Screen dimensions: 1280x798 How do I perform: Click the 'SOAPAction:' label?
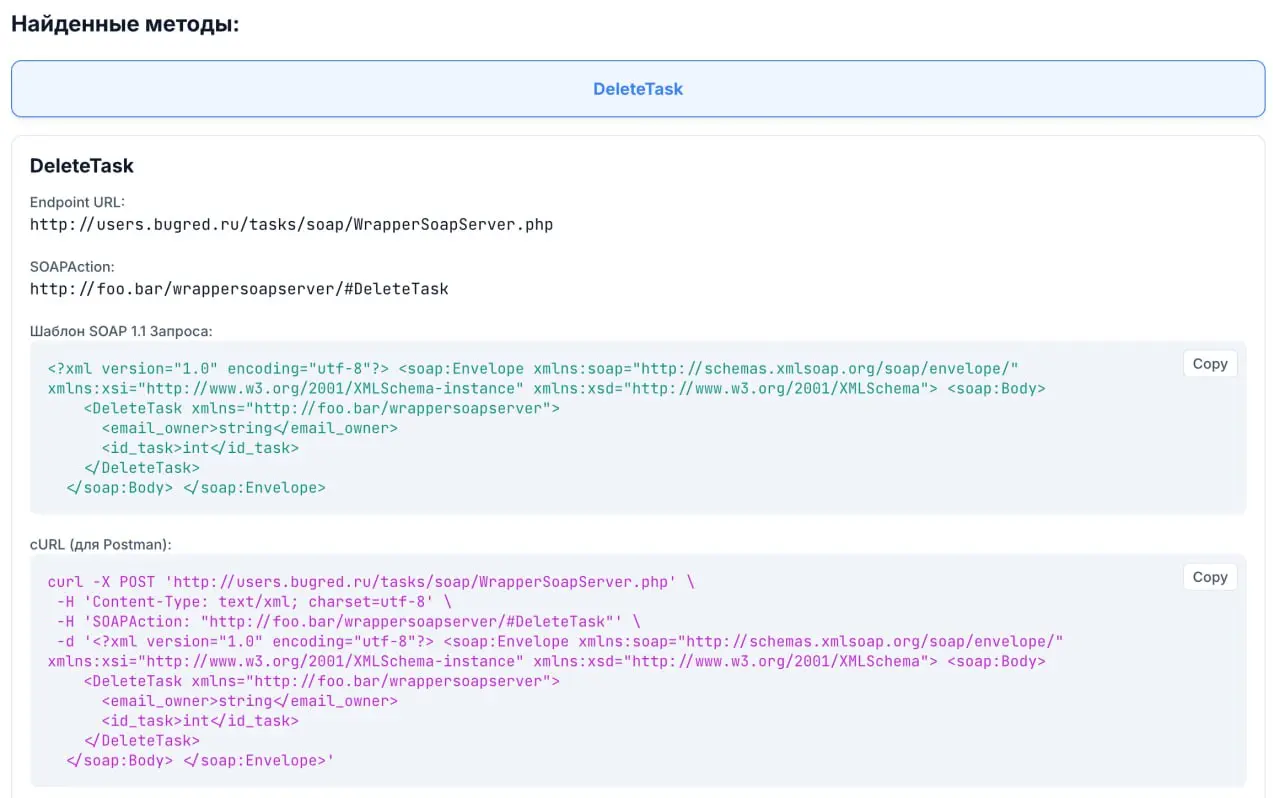pos(72,267)
